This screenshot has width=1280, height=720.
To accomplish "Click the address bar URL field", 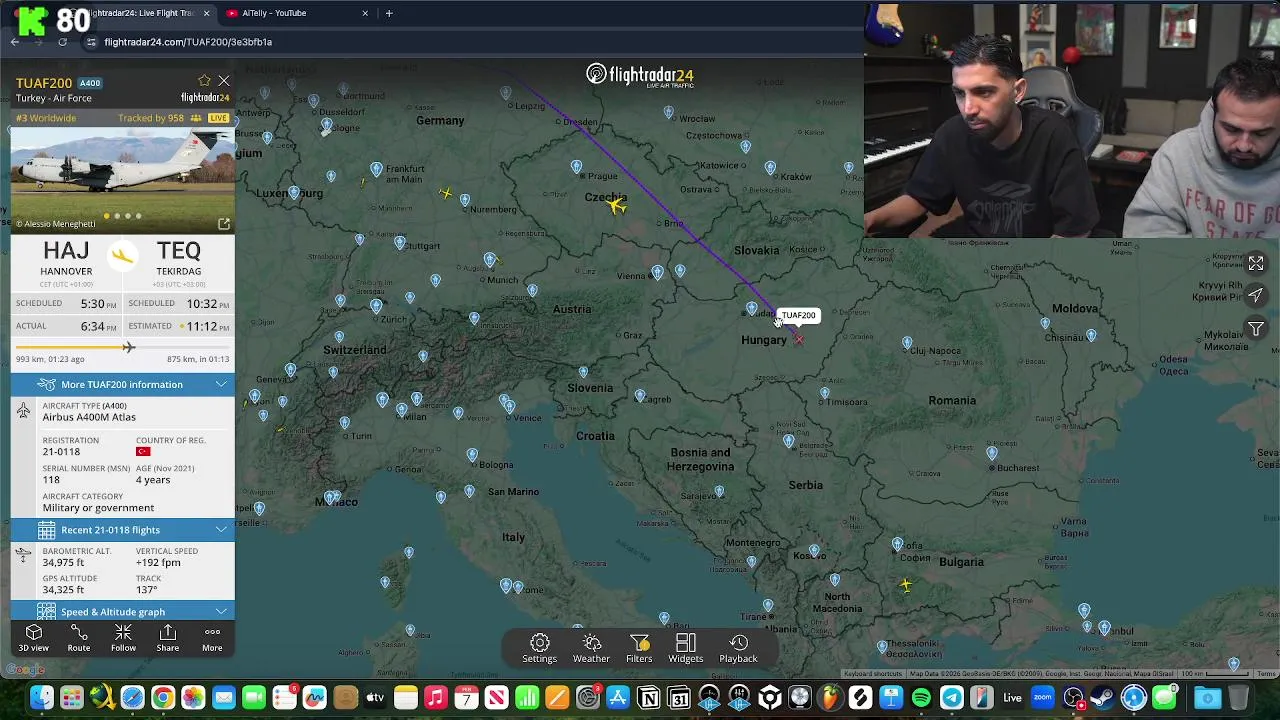I will pos(470,42).
